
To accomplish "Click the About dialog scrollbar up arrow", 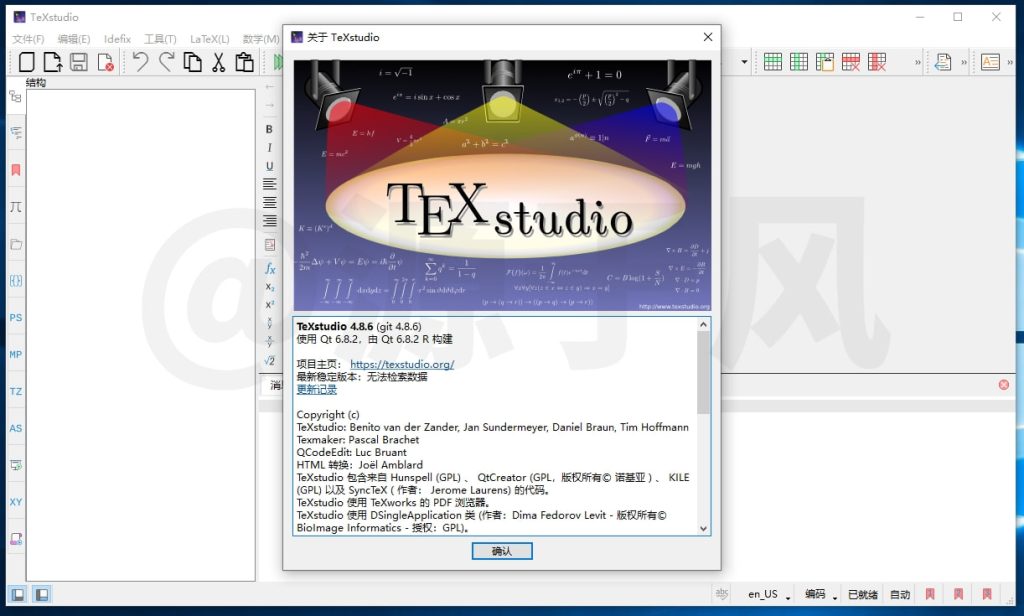I will click(x=703, y=325).
